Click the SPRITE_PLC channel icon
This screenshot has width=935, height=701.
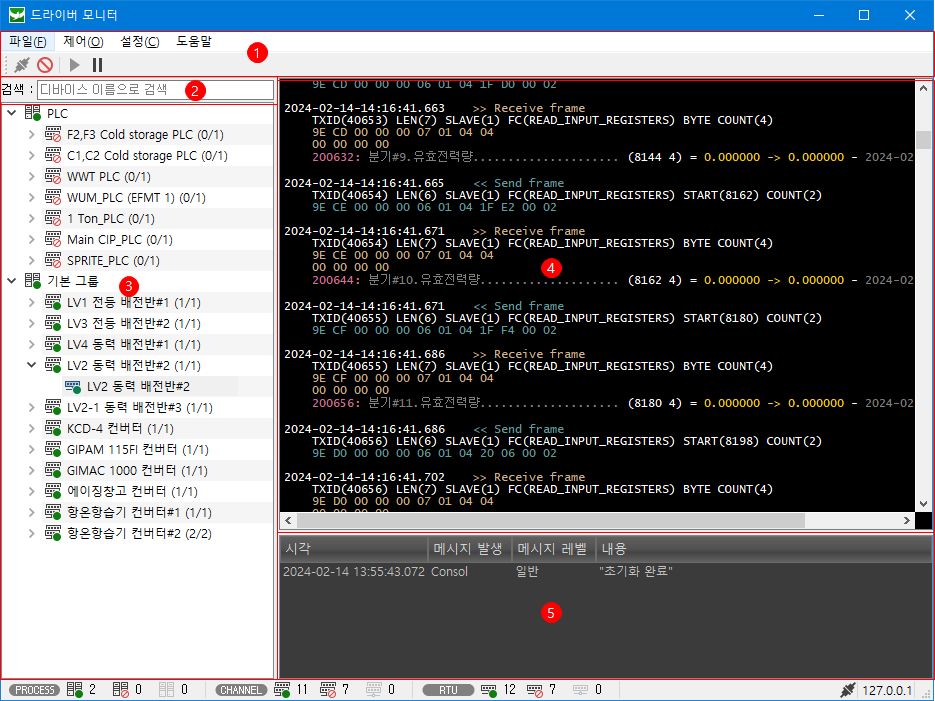(x=53, y=260)
